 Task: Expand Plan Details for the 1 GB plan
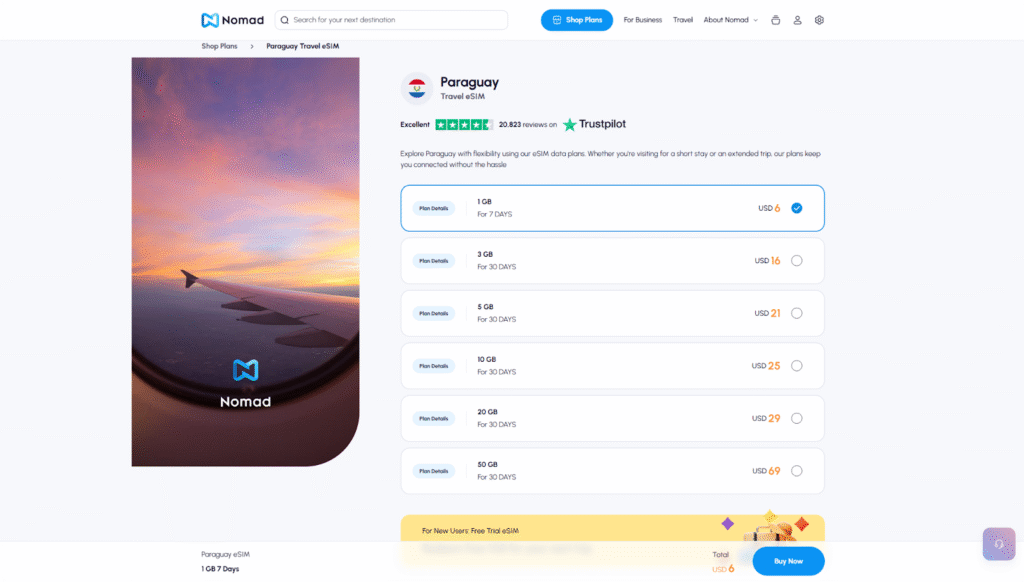(433, 208)
